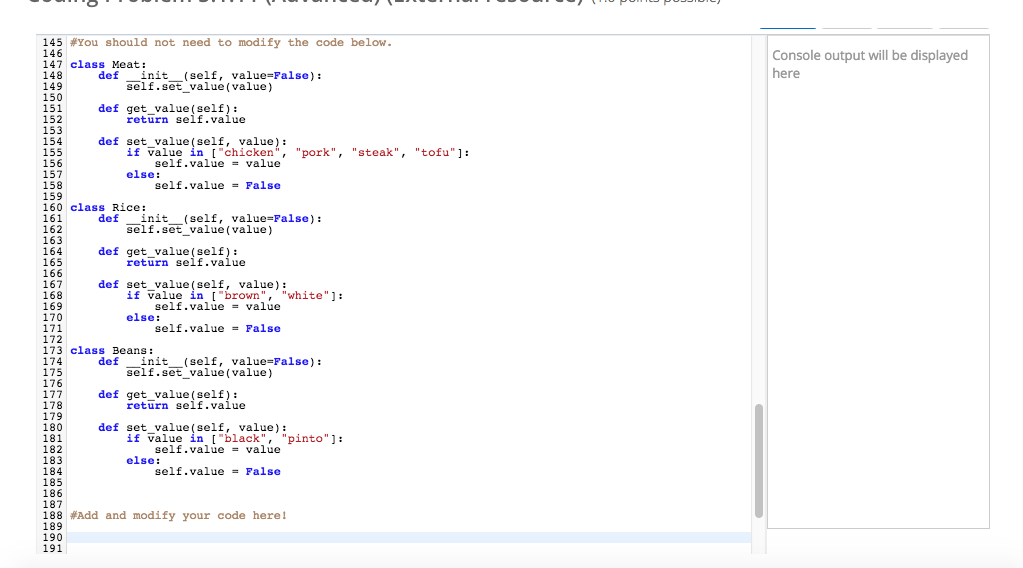The image size is (1023, 568).
Task: Click 'self.value = False' on line 184
Action: click(x=217, y=471)
